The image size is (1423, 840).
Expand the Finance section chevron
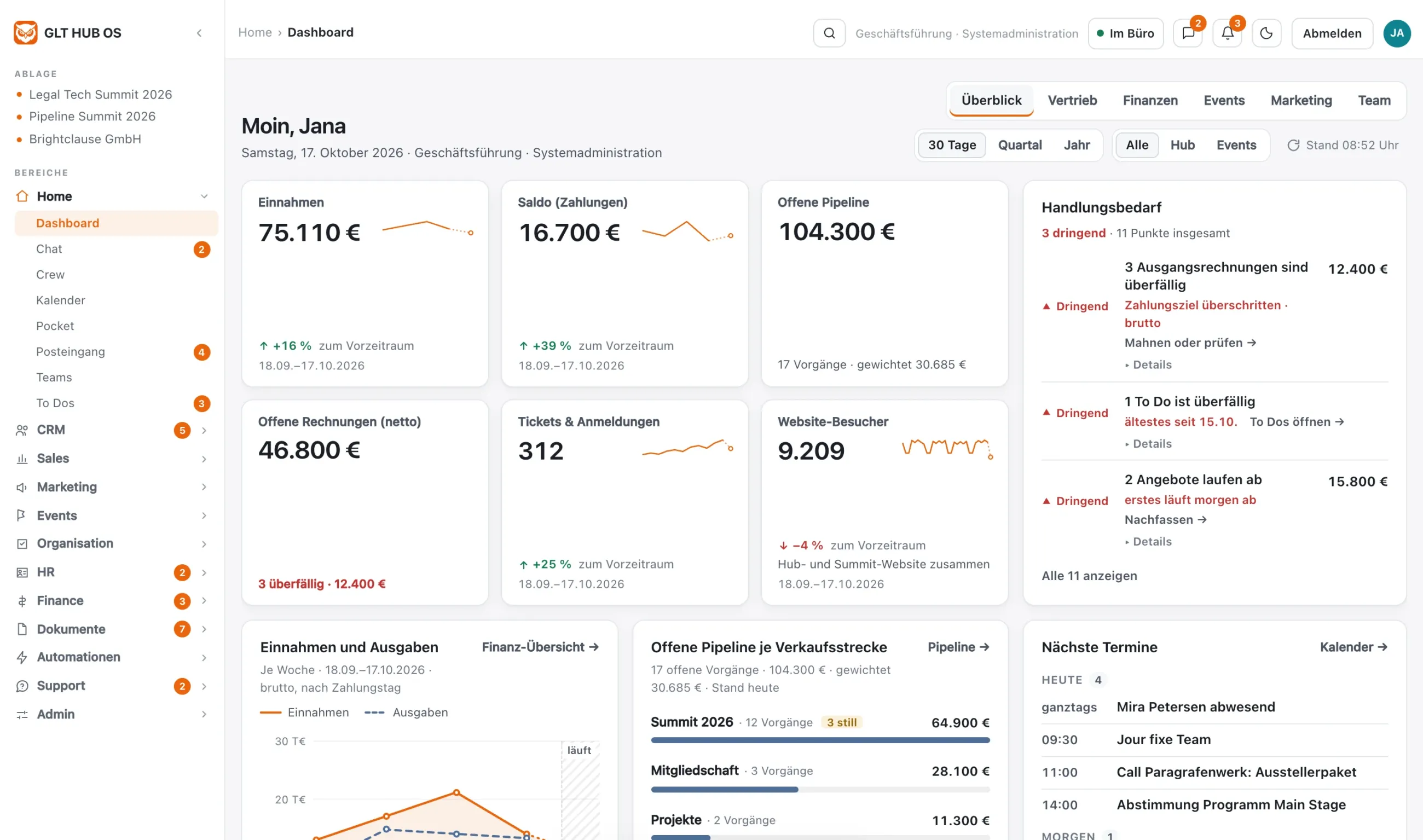(x=204, y=600)
